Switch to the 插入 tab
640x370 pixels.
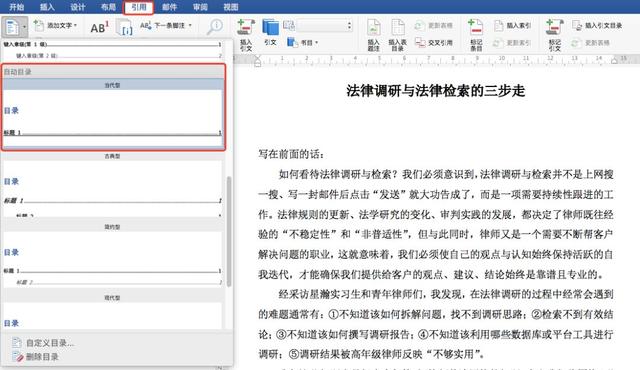47,7
